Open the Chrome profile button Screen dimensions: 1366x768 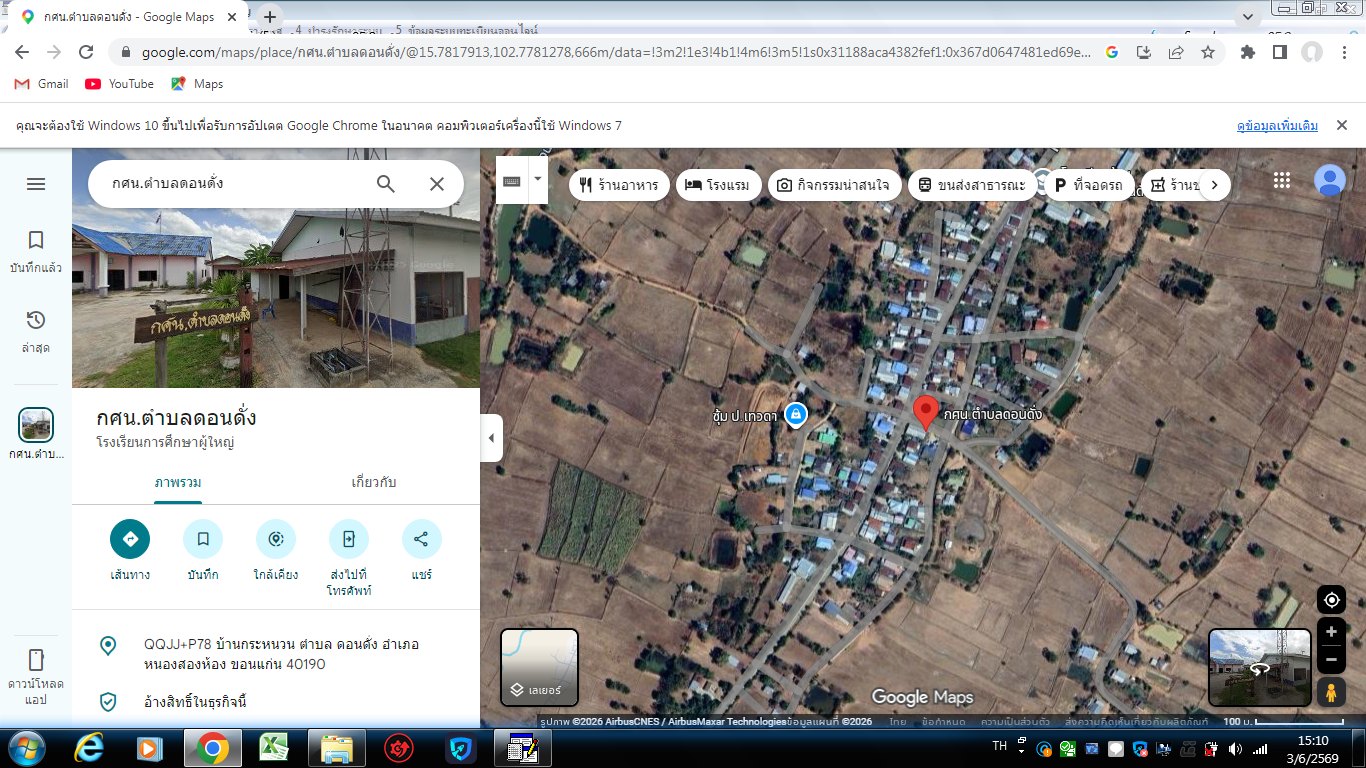pyautogui.click(x=1311, y=52)
